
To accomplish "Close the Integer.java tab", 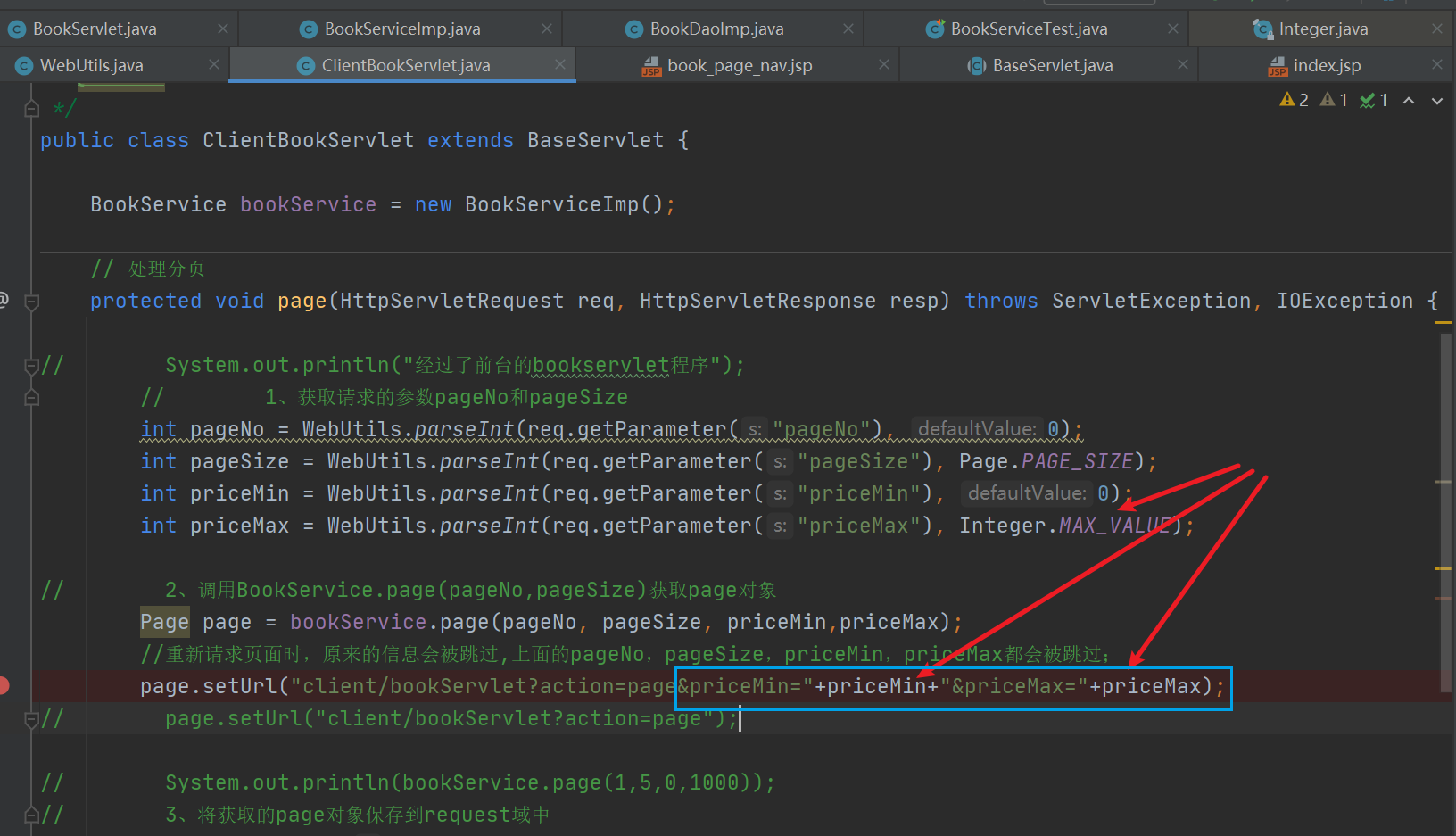I will click(1437, 29).
